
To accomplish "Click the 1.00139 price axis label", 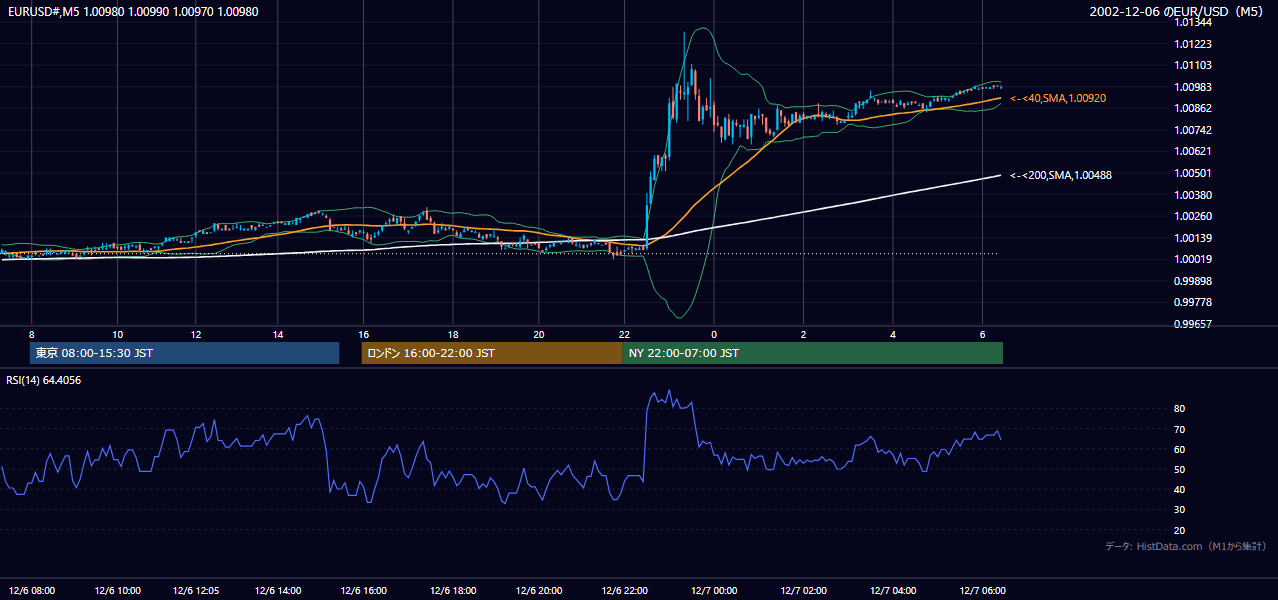I will tap(1193, 238).
